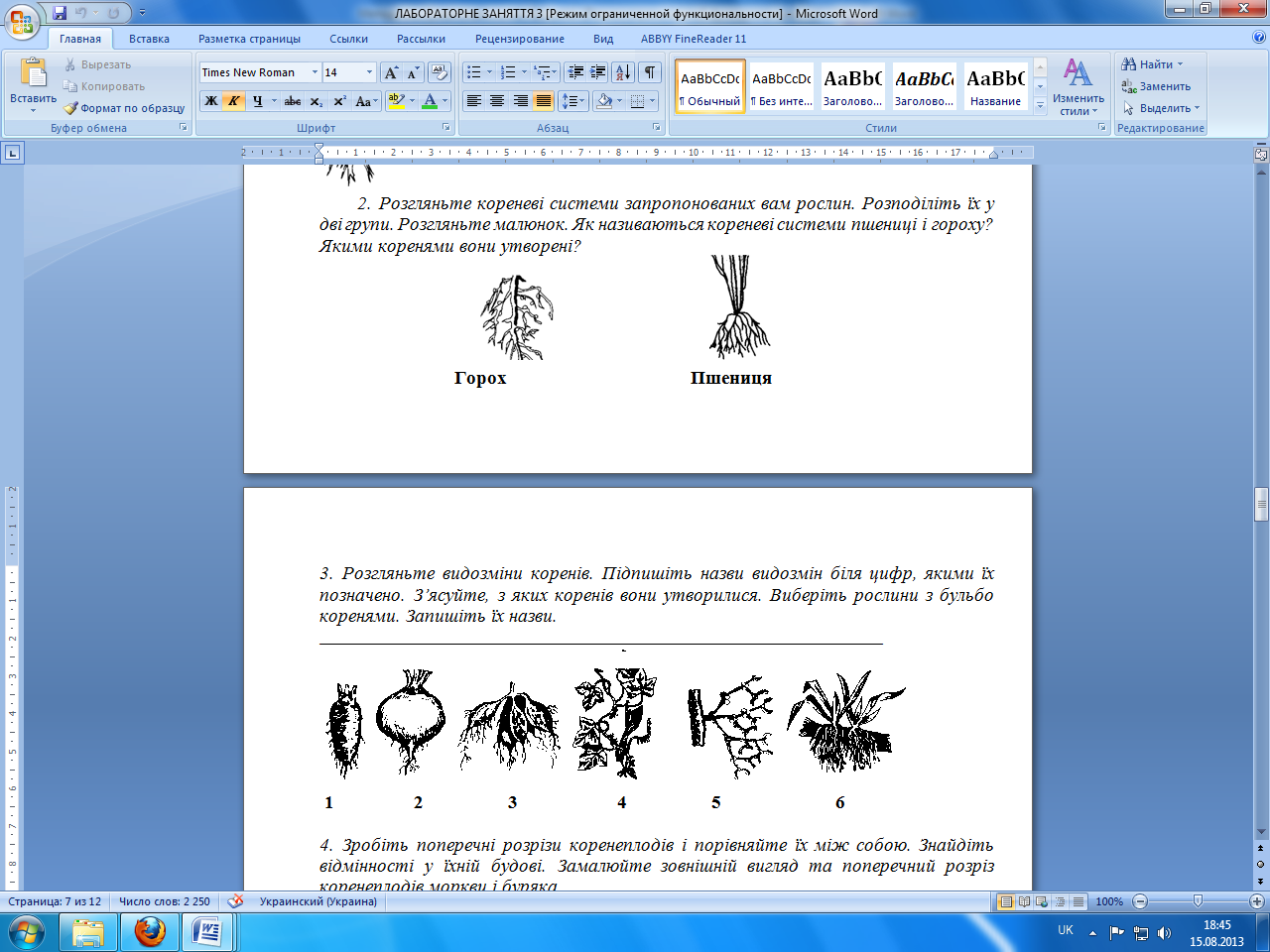
Task: Toggle italic formatting К
Action: click(234, 101)
